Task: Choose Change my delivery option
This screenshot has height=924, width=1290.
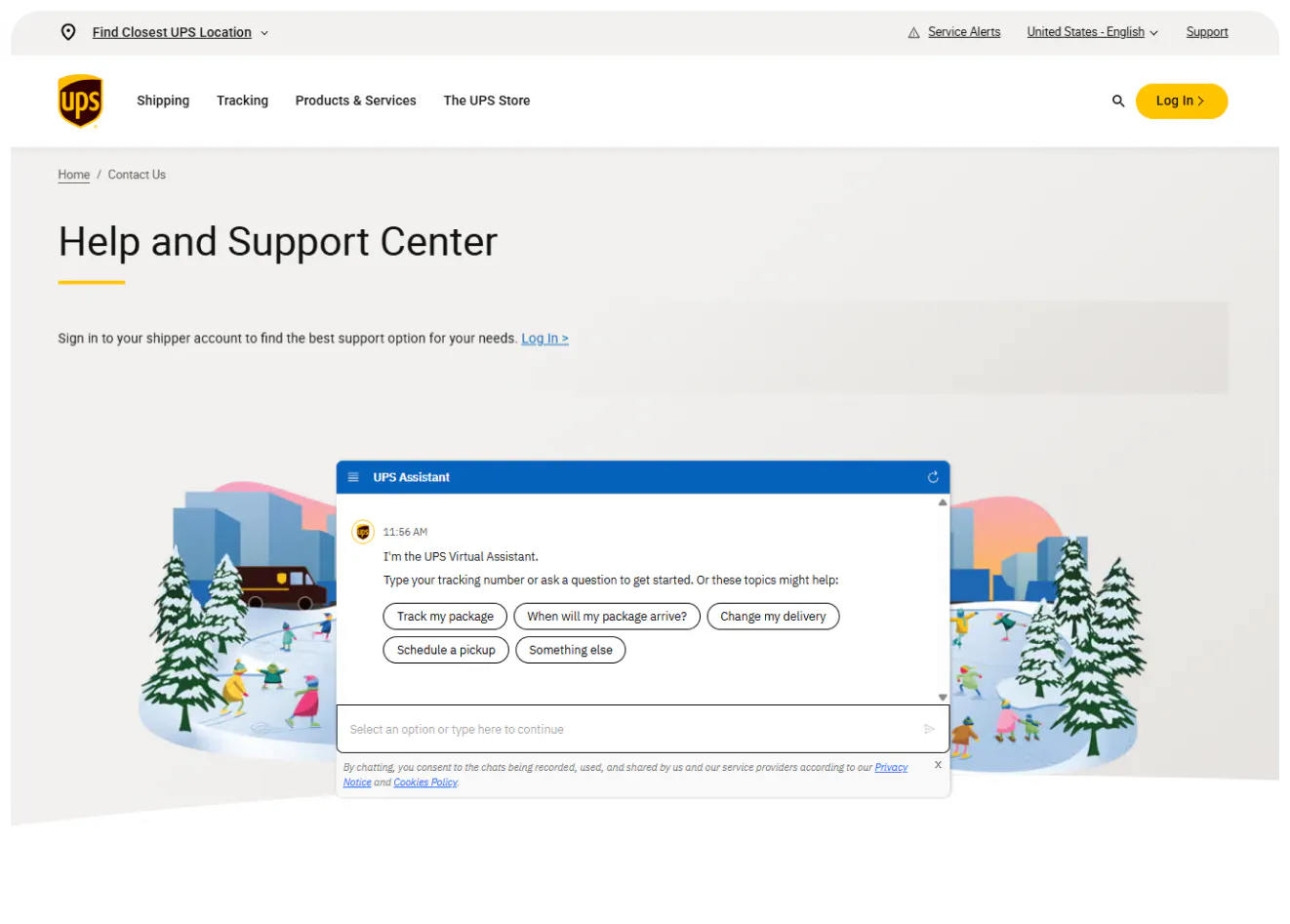Action: click(773, 617)
